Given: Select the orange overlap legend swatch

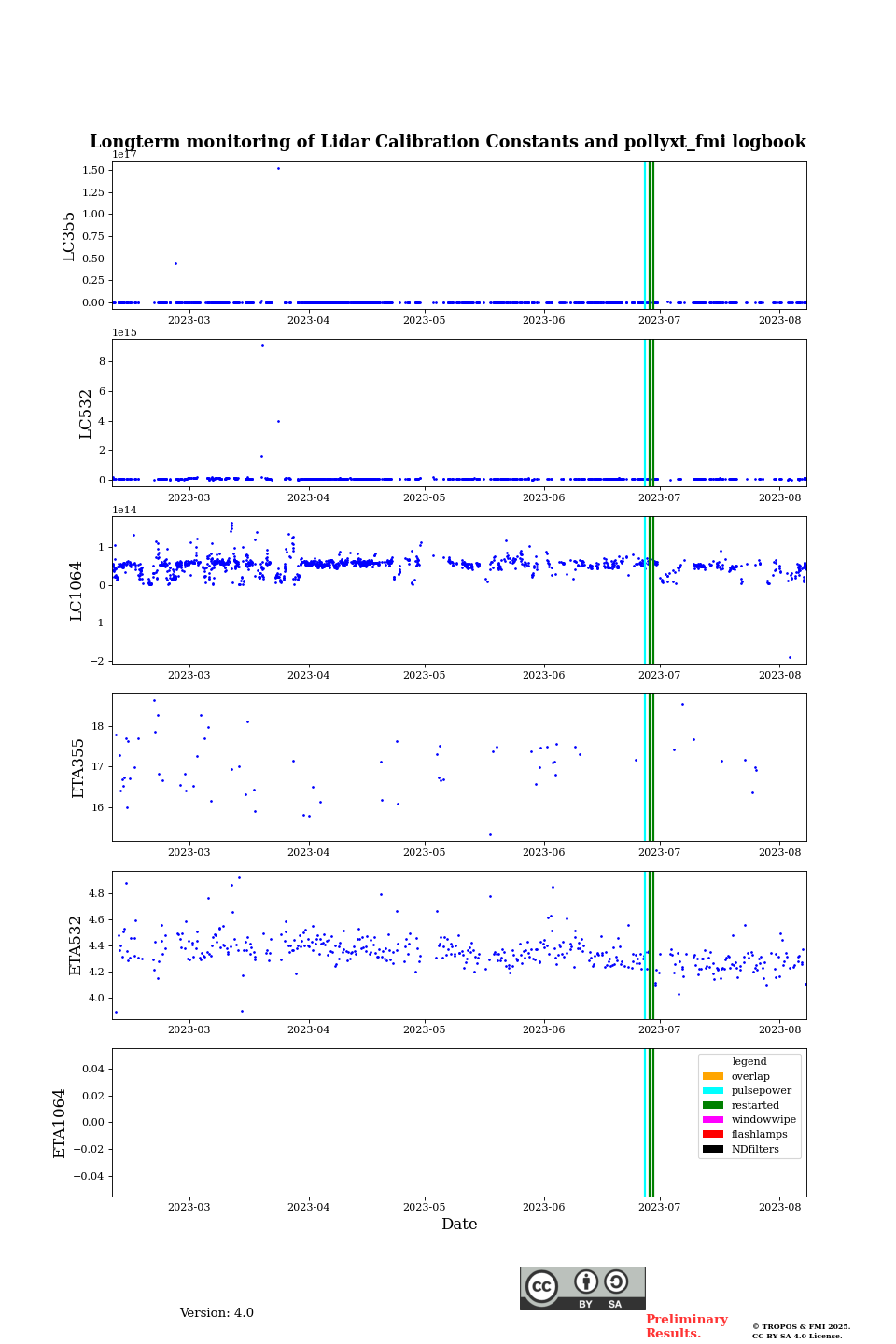Looking at the screenshot, I should pyautogui.click(x=713, y=1076).
